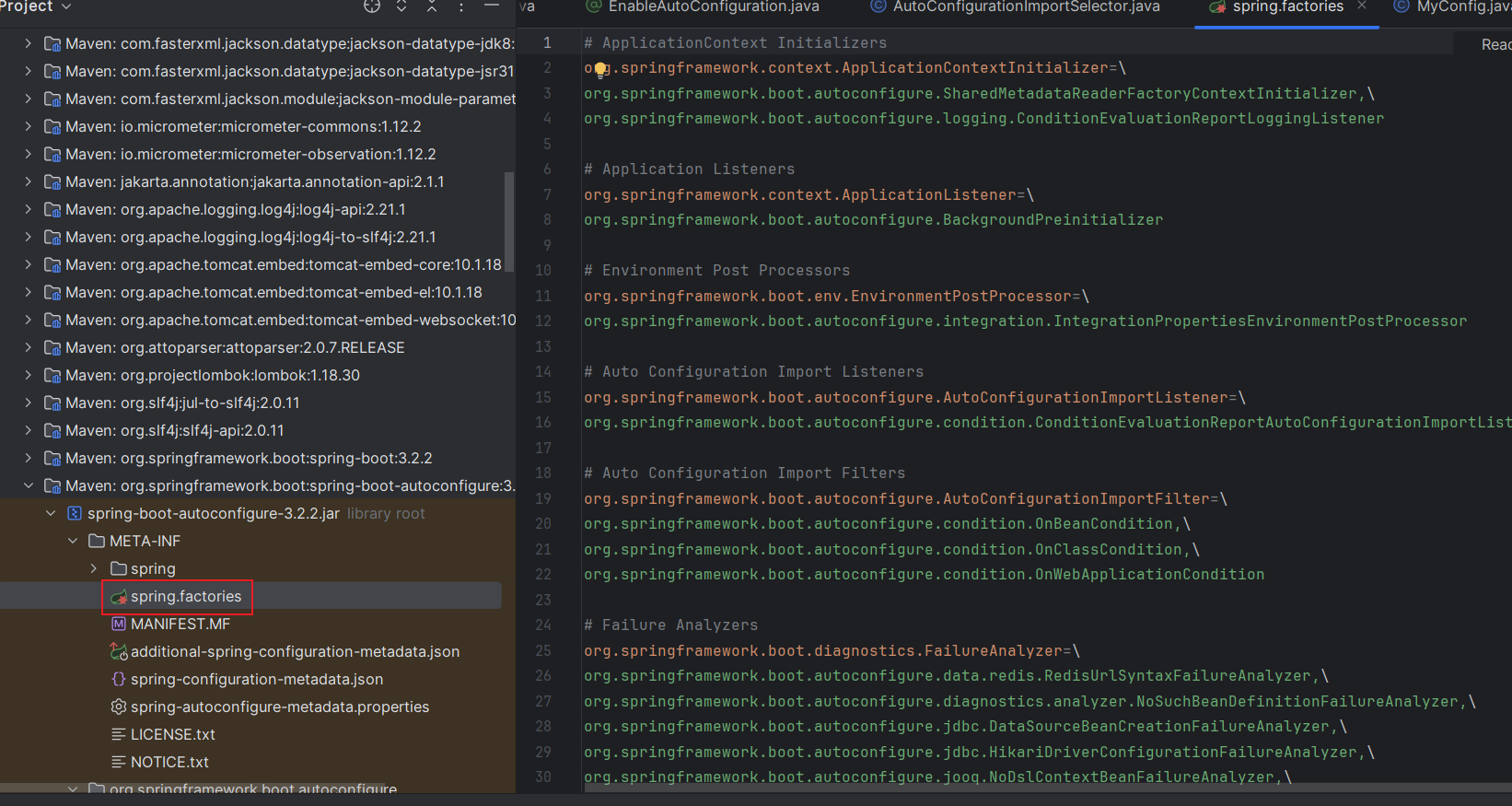Open additional-spring-configuration-metadata.json file

pyautogui.click(x=295, y=651)
